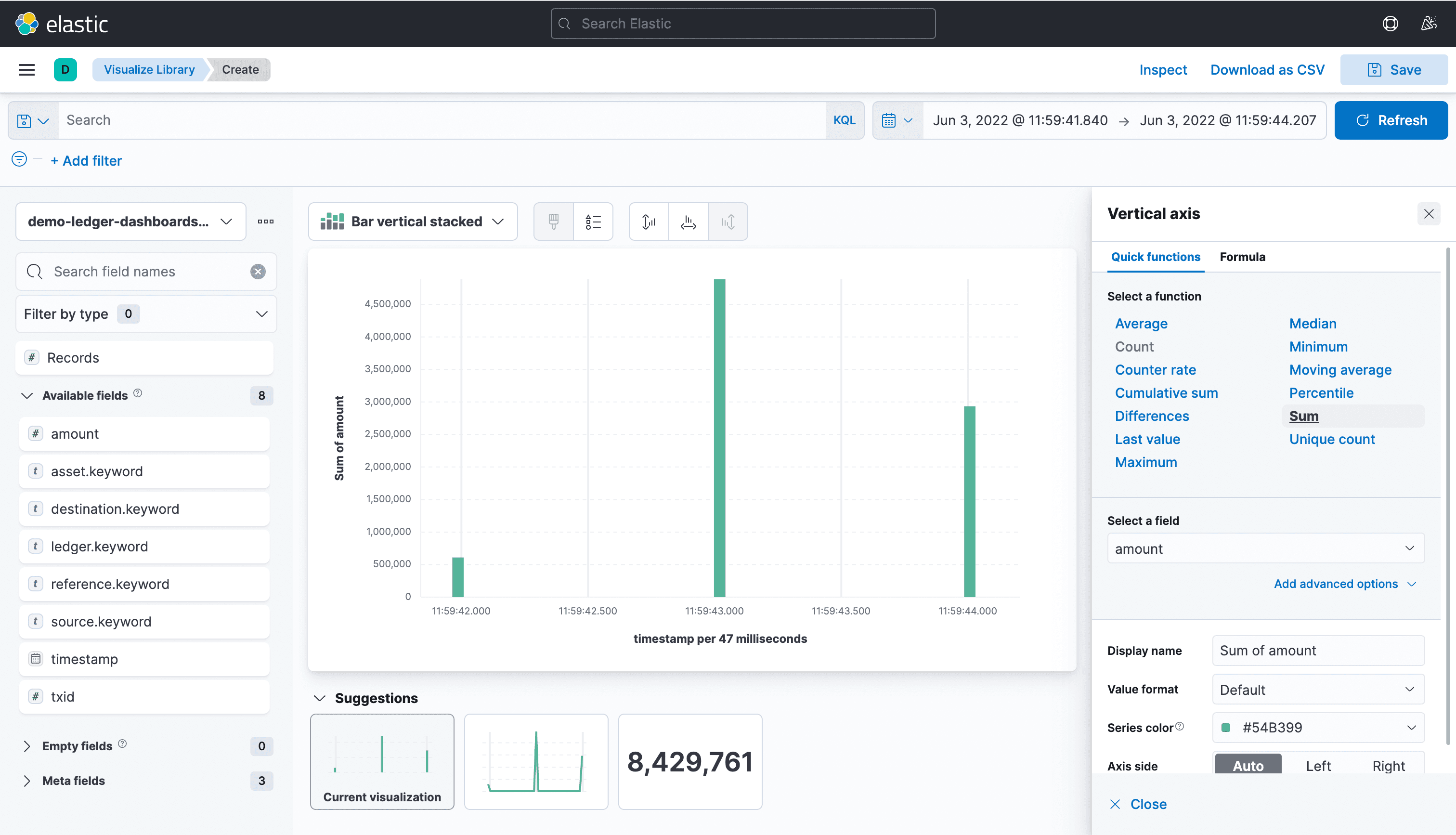
Task: Open the legend settings icon
Action: point(593,222)
